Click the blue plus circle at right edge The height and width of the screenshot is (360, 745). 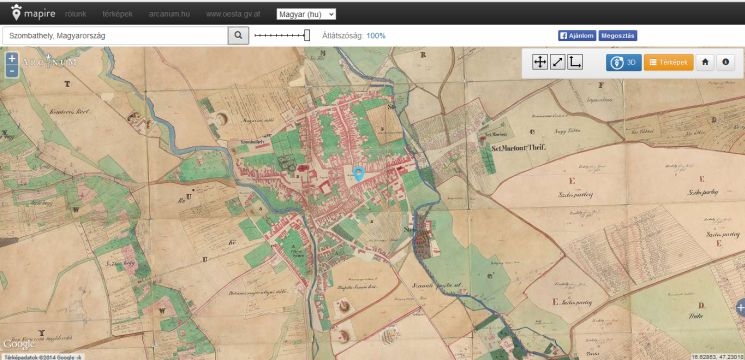click(740, 308)
